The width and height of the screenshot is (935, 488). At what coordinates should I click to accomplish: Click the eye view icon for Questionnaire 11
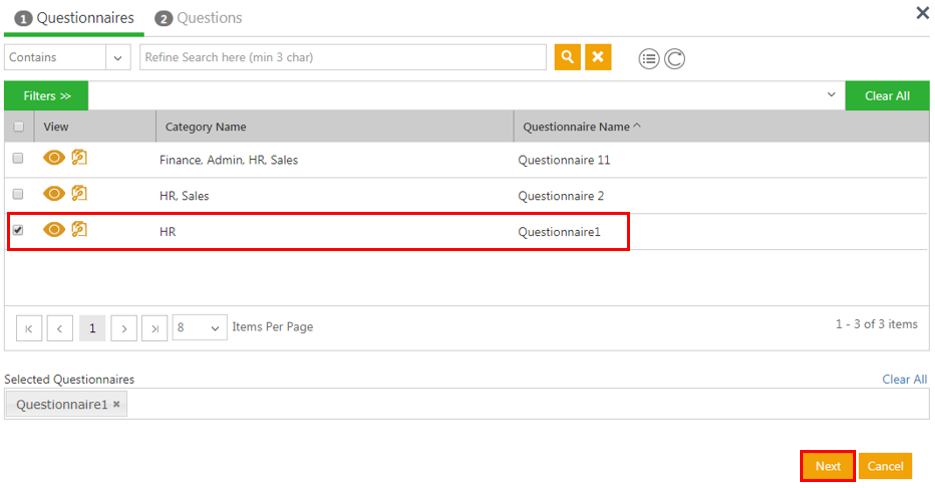(54, 158)
